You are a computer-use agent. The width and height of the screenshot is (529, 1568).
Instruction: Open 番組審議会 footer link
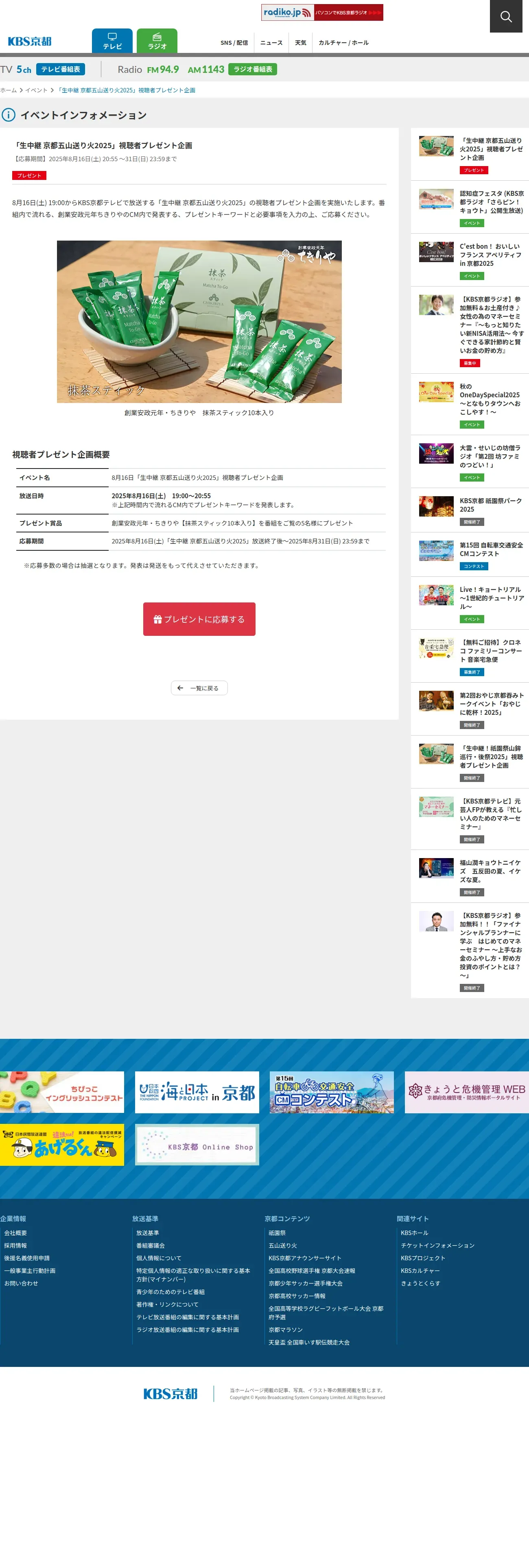click(151, 1245)
